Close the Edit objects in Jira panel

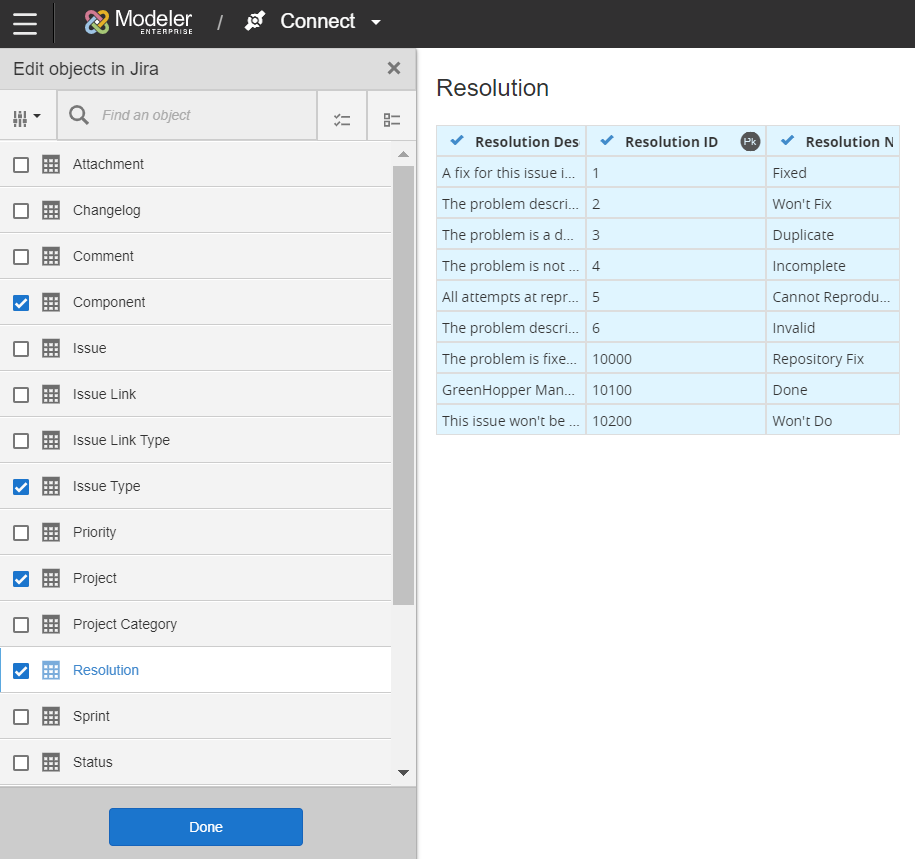tap(394, 69)
